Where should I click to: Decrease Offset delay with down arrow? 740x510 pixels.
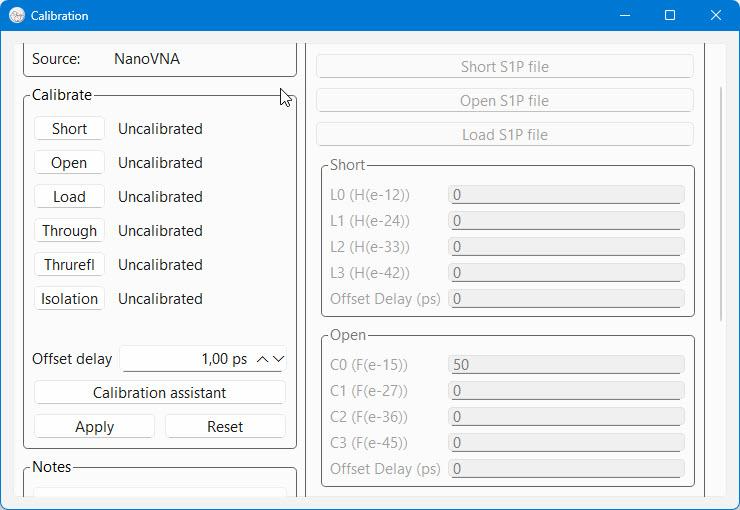(278, 359)
